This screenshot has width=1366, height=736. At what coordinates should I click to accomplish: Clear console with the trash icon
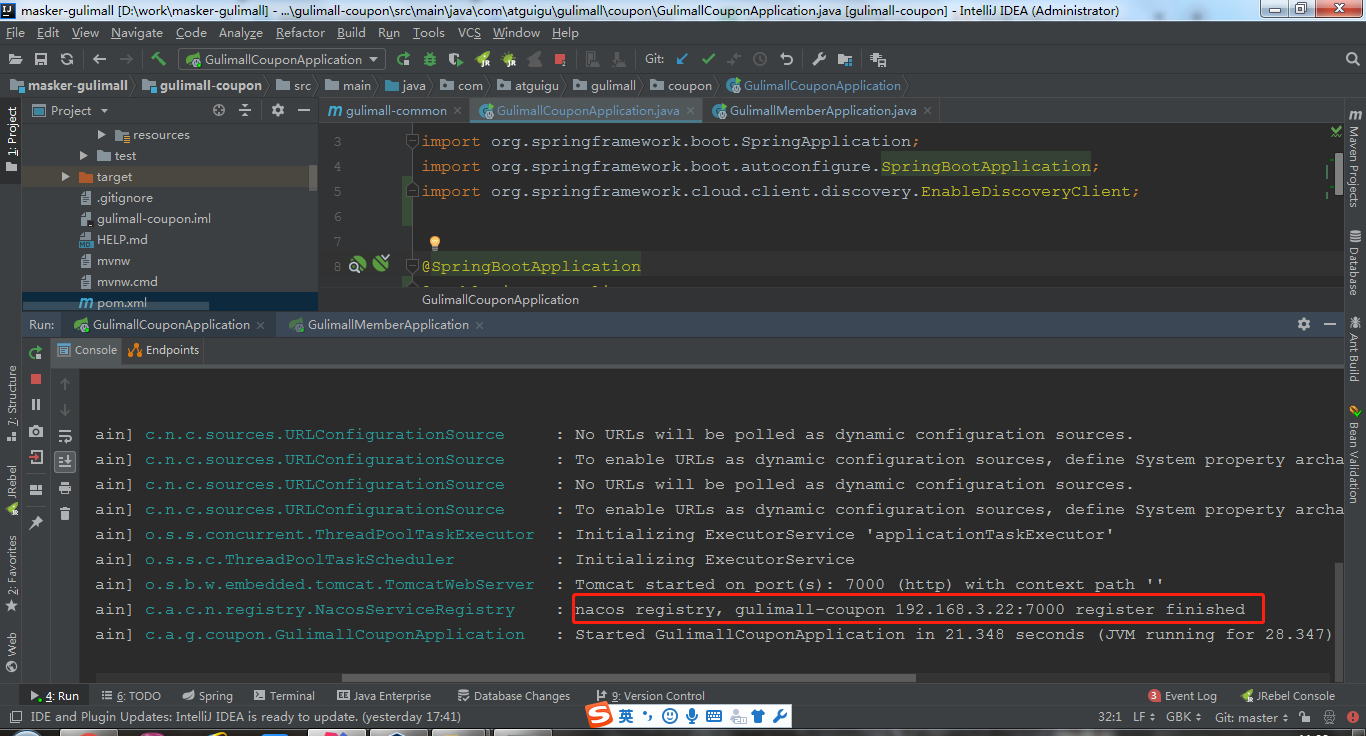click(65, 513)
